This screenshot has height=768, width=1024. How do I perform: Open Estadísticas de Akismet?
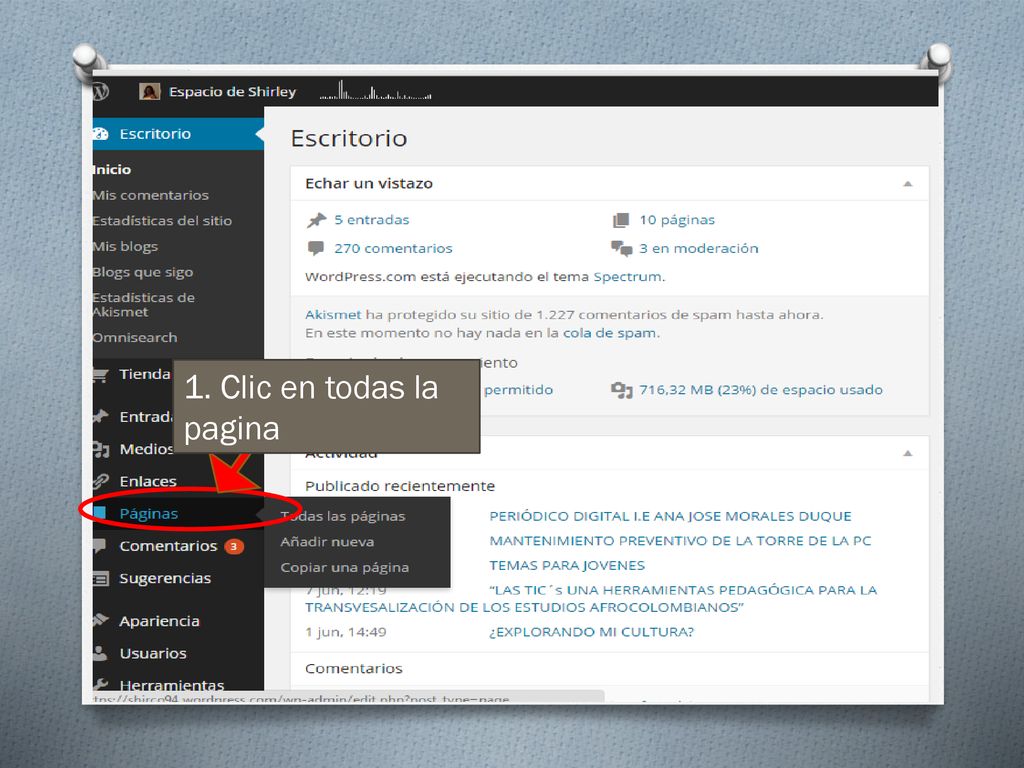(x=144, y=305)
